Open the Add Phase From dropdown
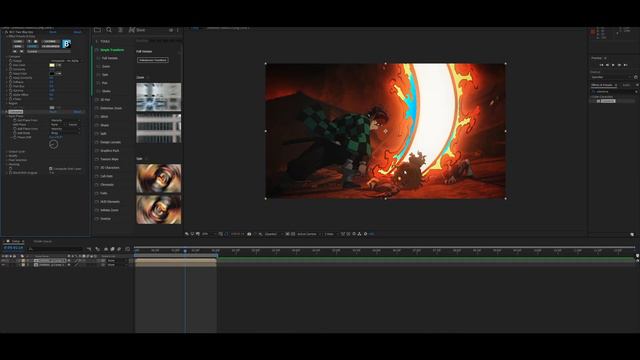Viewport: 640px width, 360px height. tap(64, 129)
